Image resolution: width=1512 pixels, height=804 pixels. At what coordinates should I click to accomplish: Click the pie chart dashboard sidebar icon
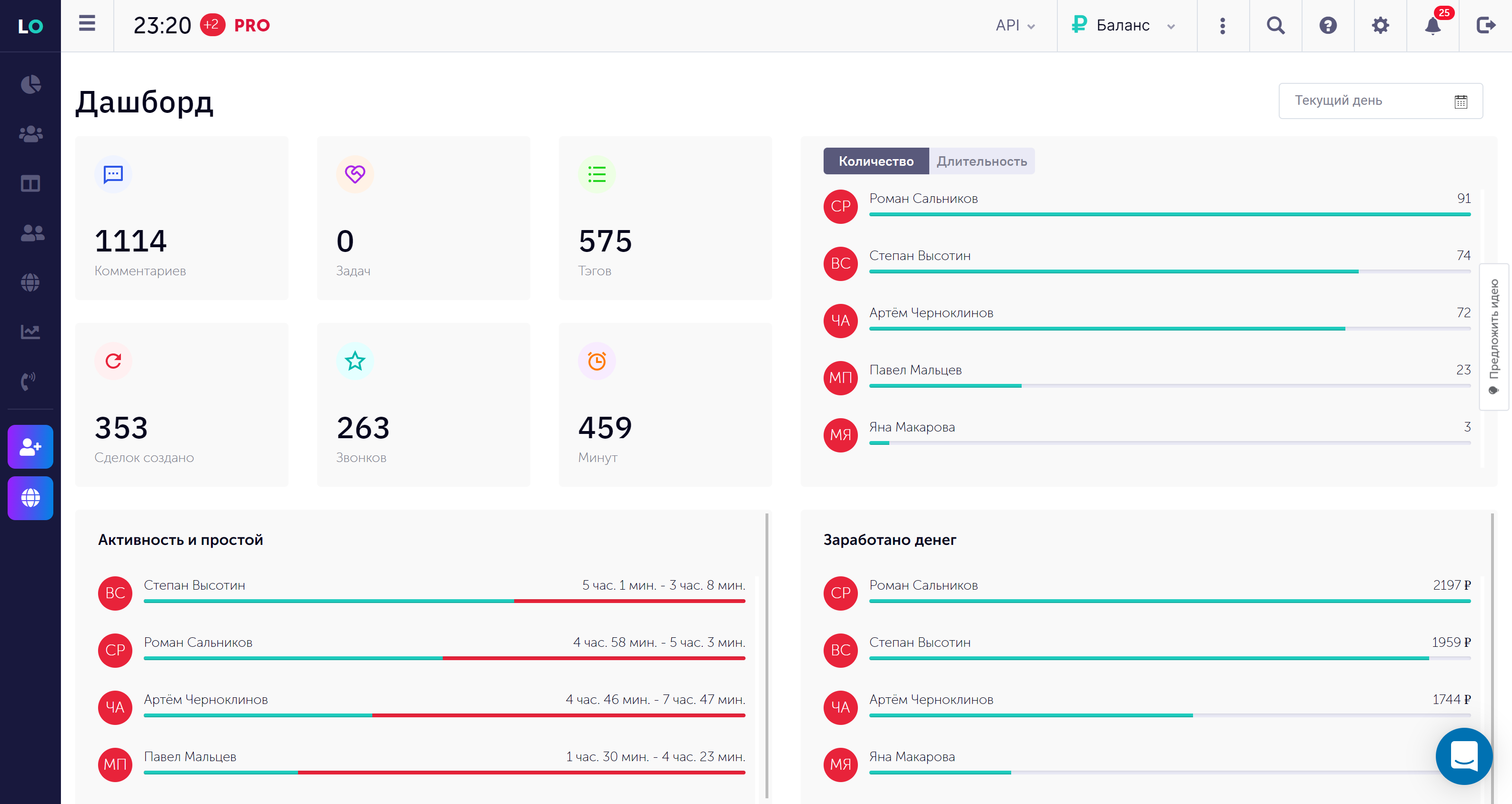(30, 85)
